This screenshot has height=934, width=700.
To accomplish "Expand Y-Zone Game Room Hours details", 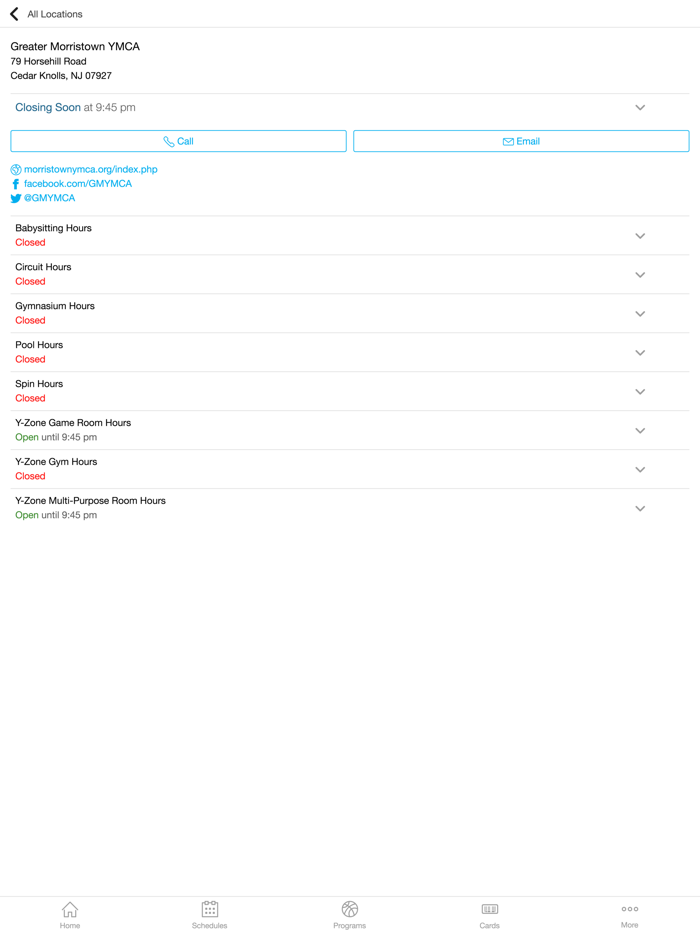I will (640, 431).
